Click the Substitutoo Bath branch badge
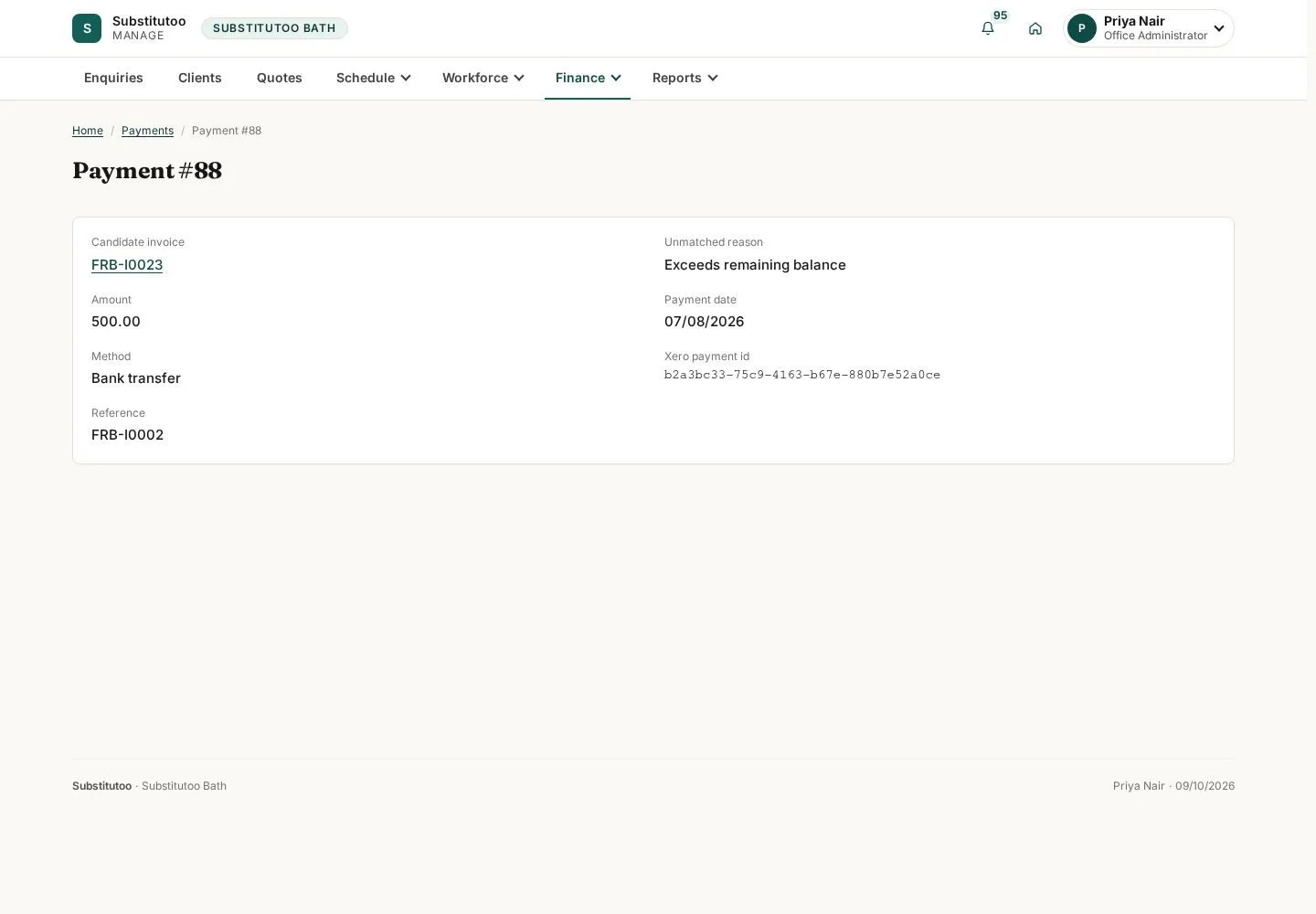 [x=274, y=28]
